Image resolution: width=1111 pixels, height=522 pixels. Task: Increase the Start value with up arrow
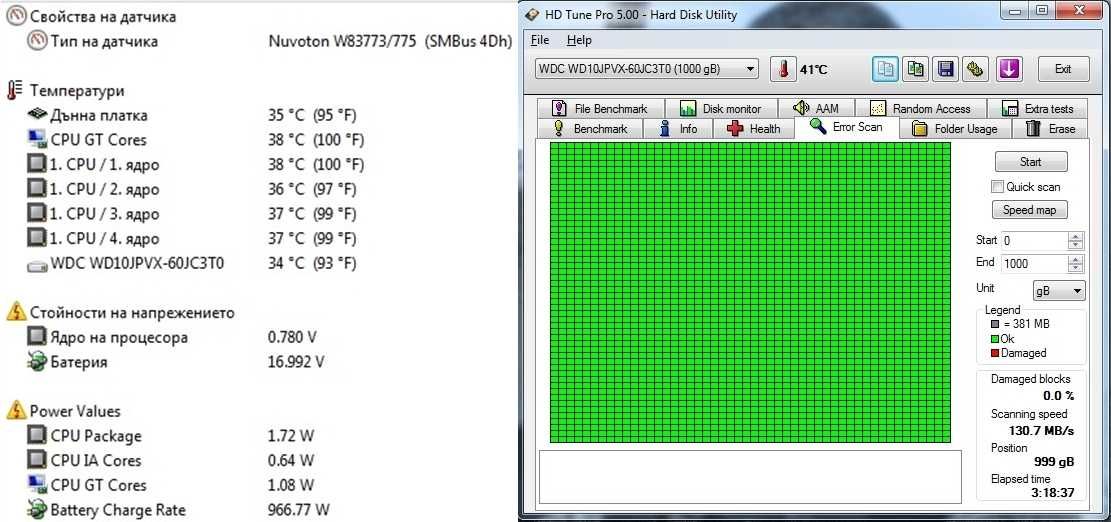[1076, 237]
